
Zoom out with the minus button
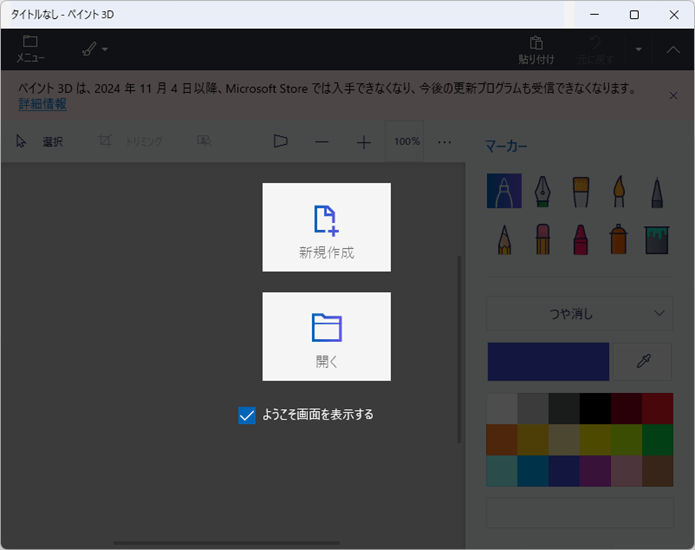click(x=322, y=142)
